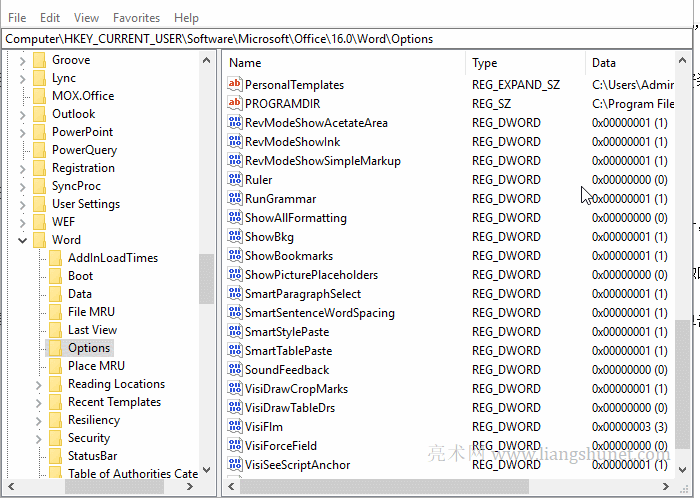
Task: Select the Place MRU folder icon
Action: pos(55,366)
